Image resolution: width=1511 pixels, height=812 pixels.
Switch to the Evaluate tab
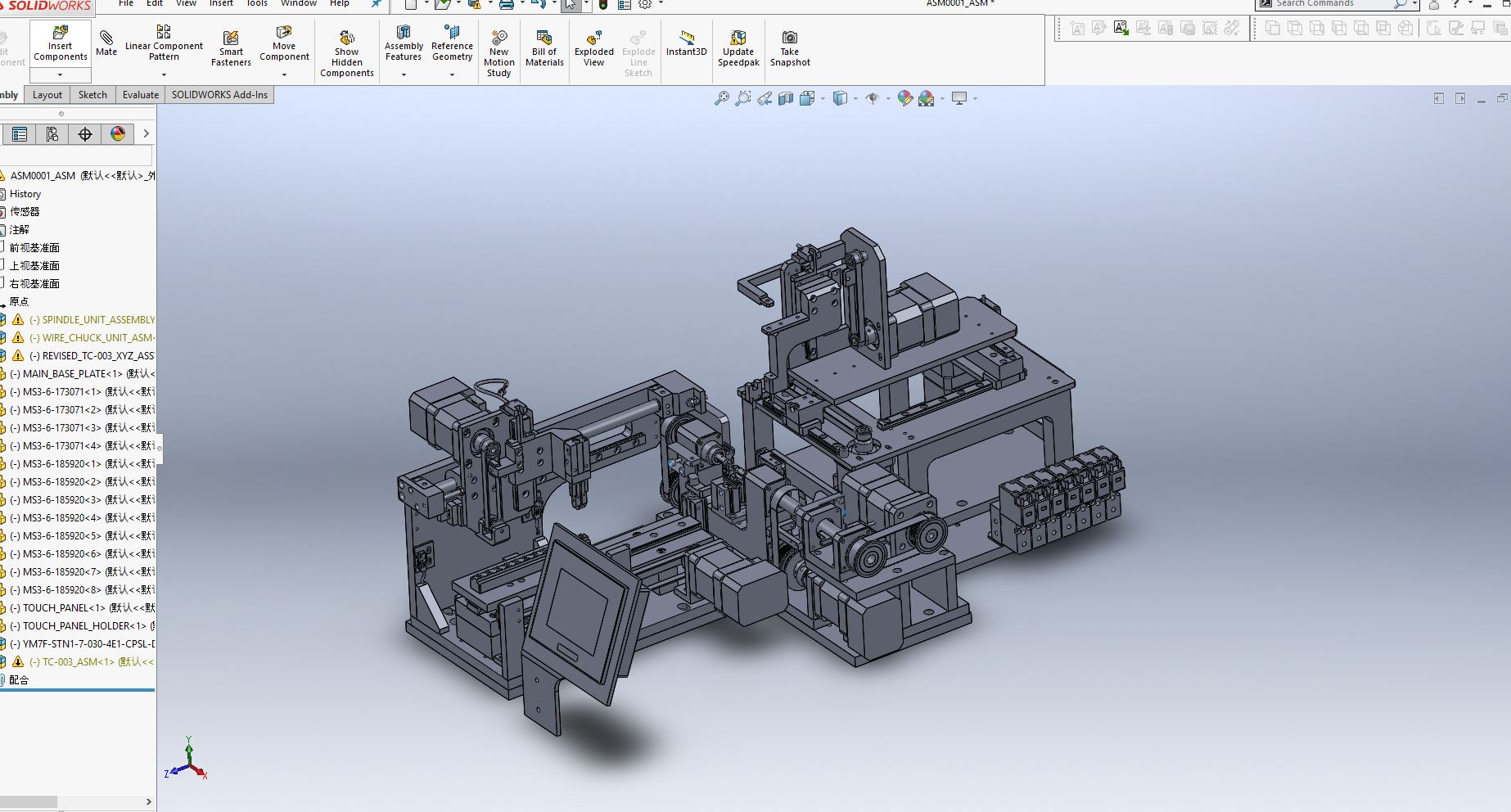pyautogui.click(x=141, y=95)
